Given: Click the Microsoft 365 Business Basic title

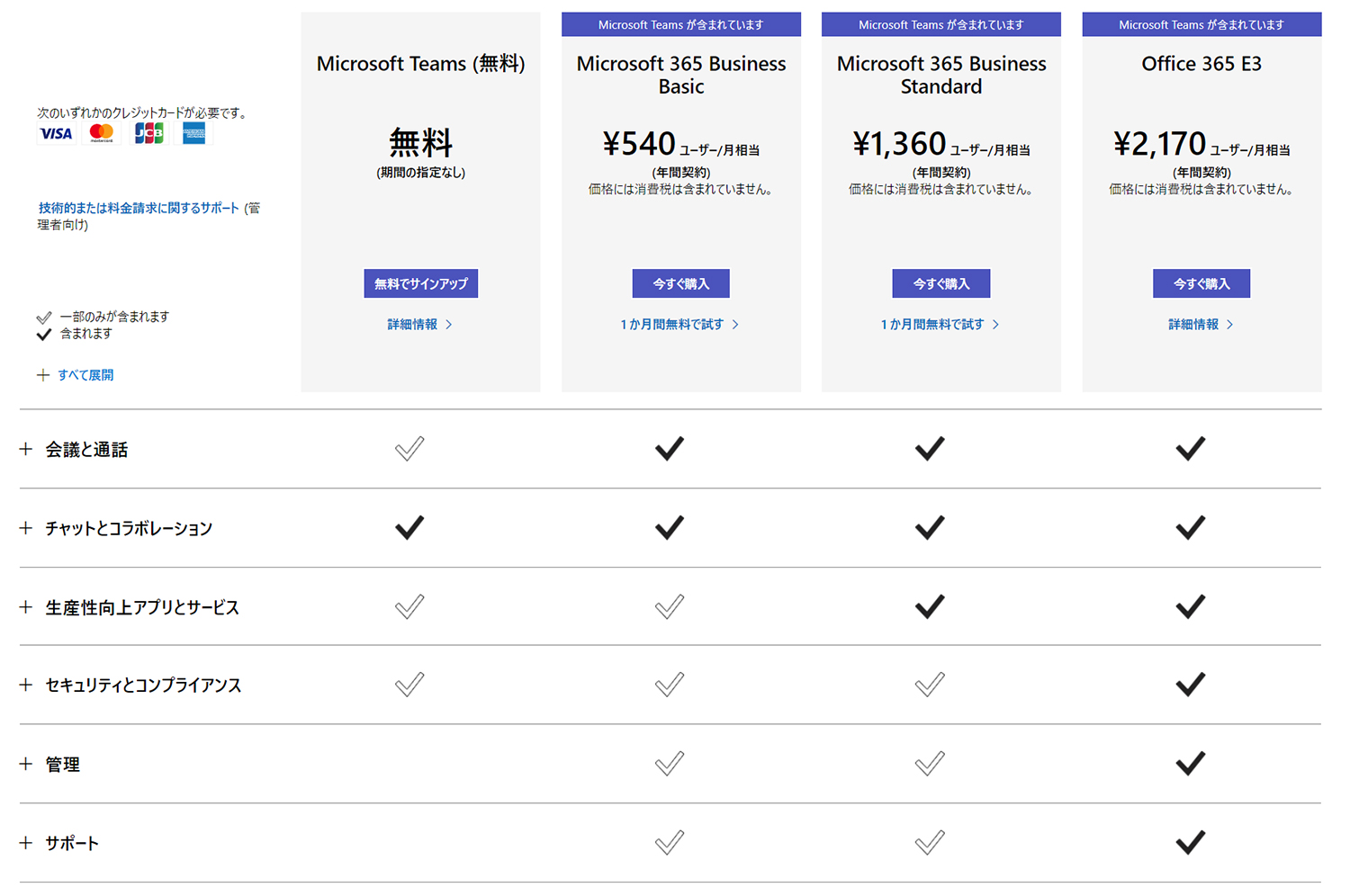Looking at the screenshot, I should (681, 76).
